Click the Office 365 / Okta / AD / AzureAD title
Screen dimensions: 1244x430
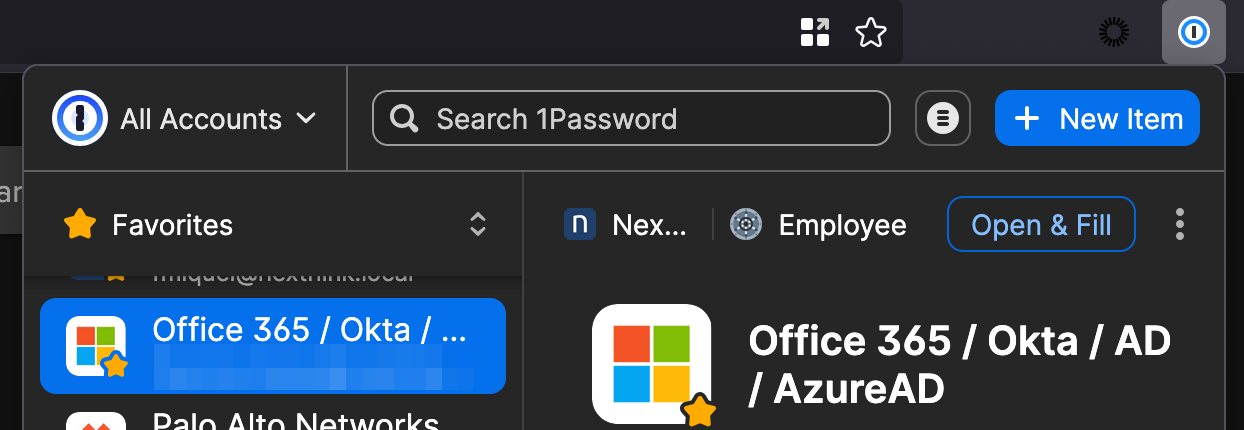coord(959,364)
